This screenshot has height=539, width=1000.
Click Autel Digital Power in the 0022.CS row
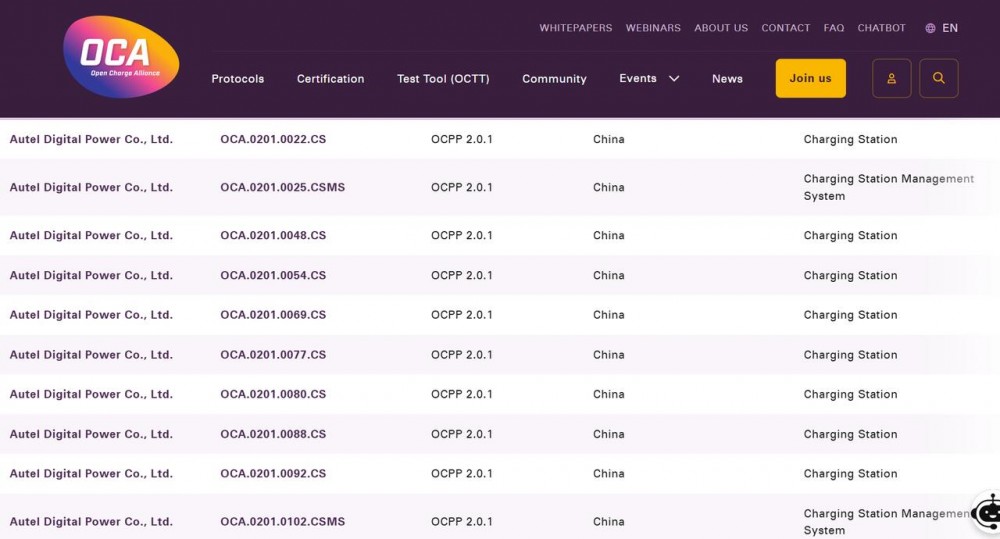coord(91,139)
